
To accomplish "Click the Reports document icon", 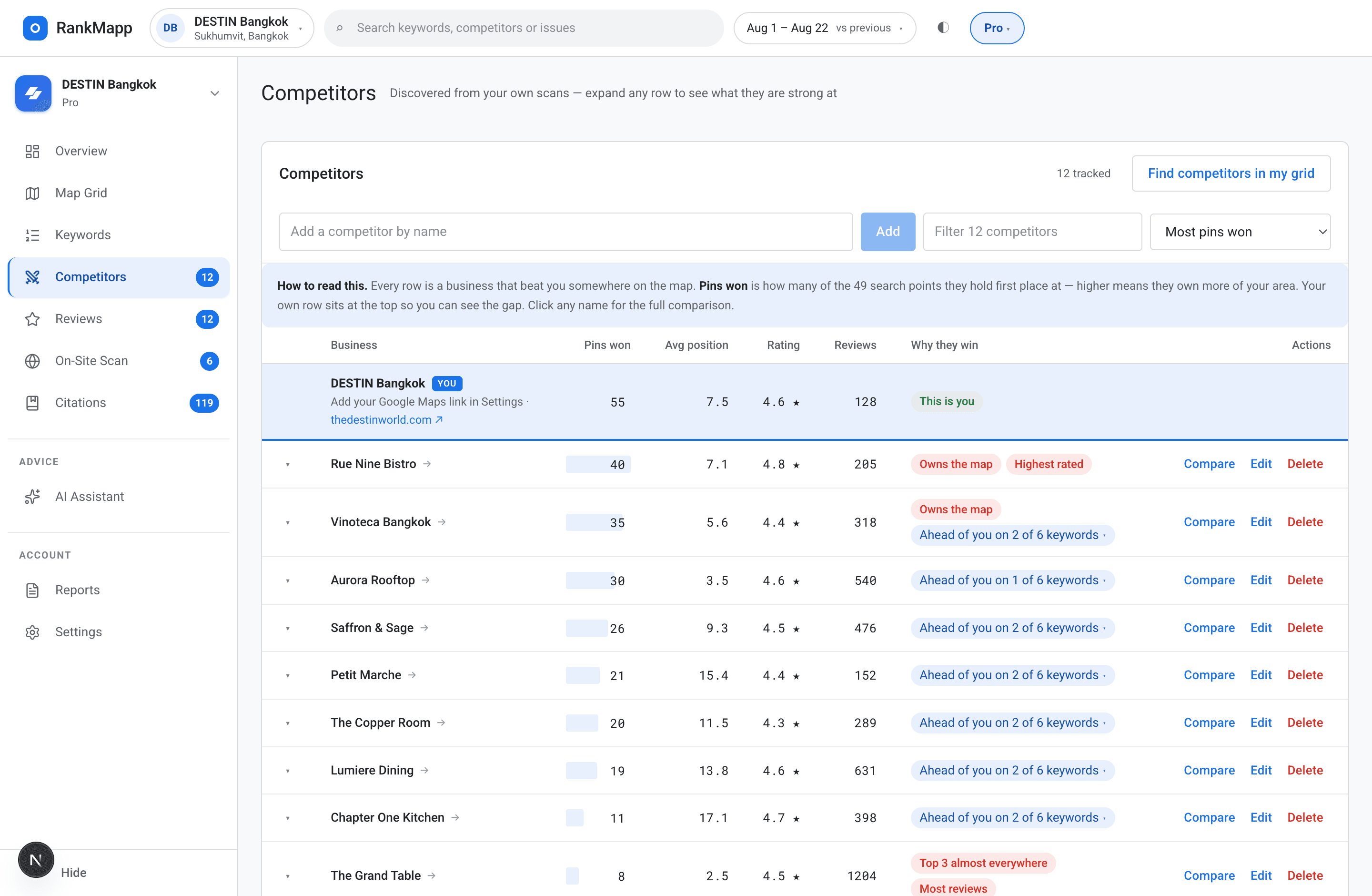I will [32, 590].
